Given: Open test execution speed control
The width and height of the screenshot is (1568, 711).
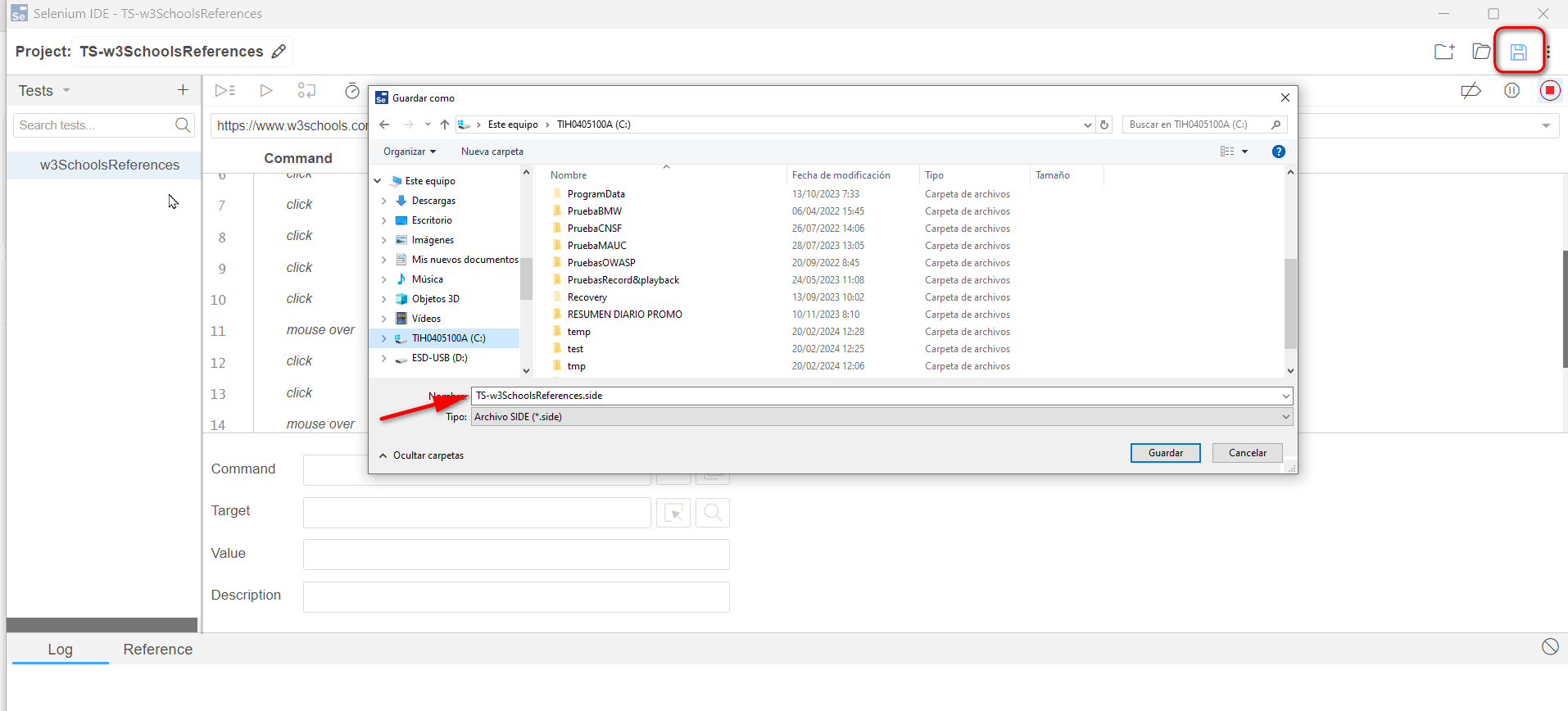Looking at the screenshot, I should click(352, 91).
